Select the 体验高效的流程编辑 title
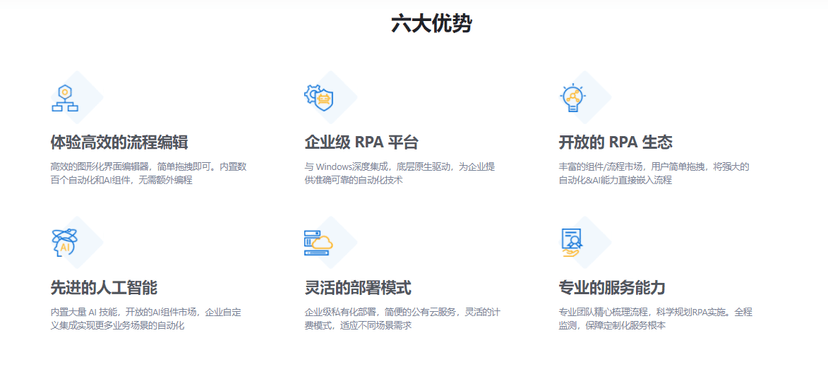 pos(119,142)
